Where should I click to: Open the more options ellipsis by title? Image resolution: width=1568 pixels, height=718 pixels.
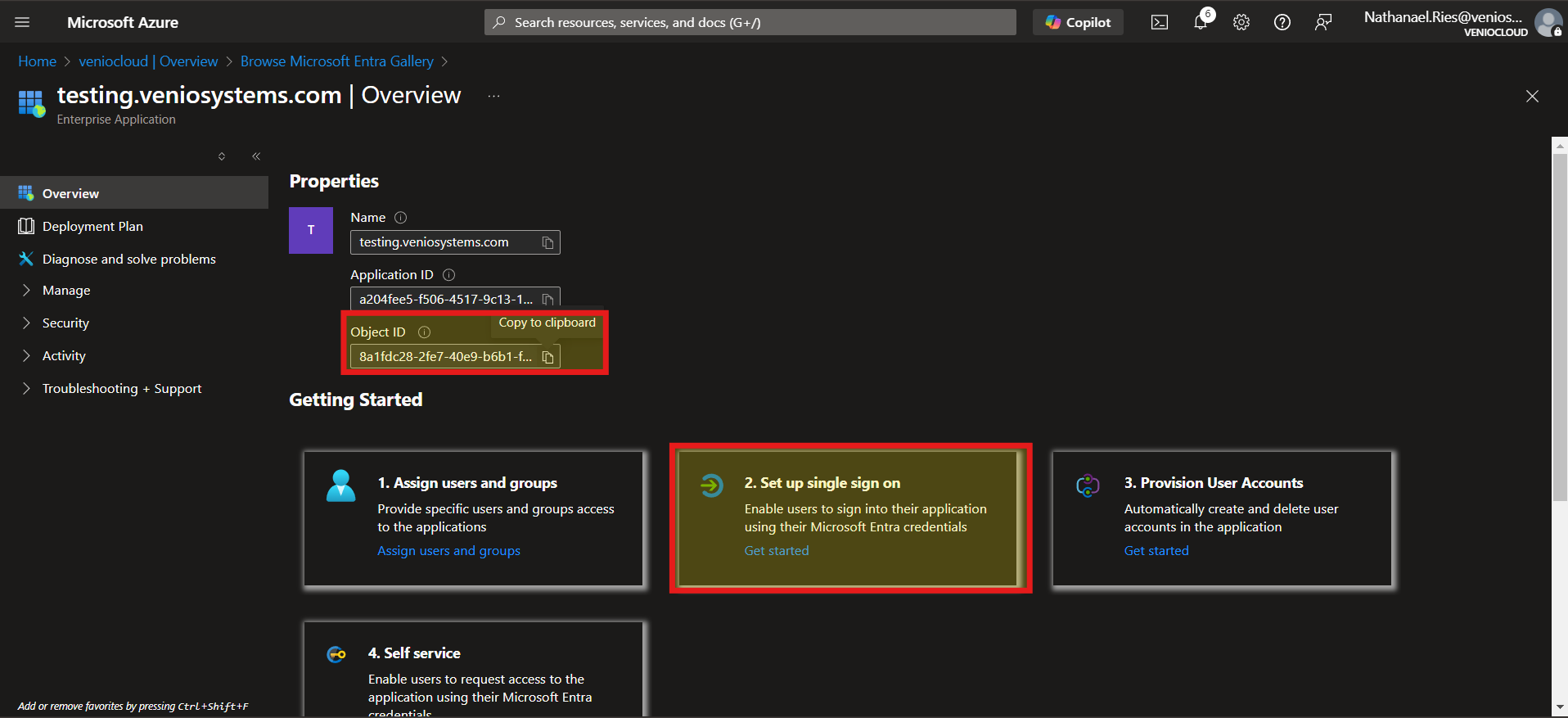pos(493,96)
